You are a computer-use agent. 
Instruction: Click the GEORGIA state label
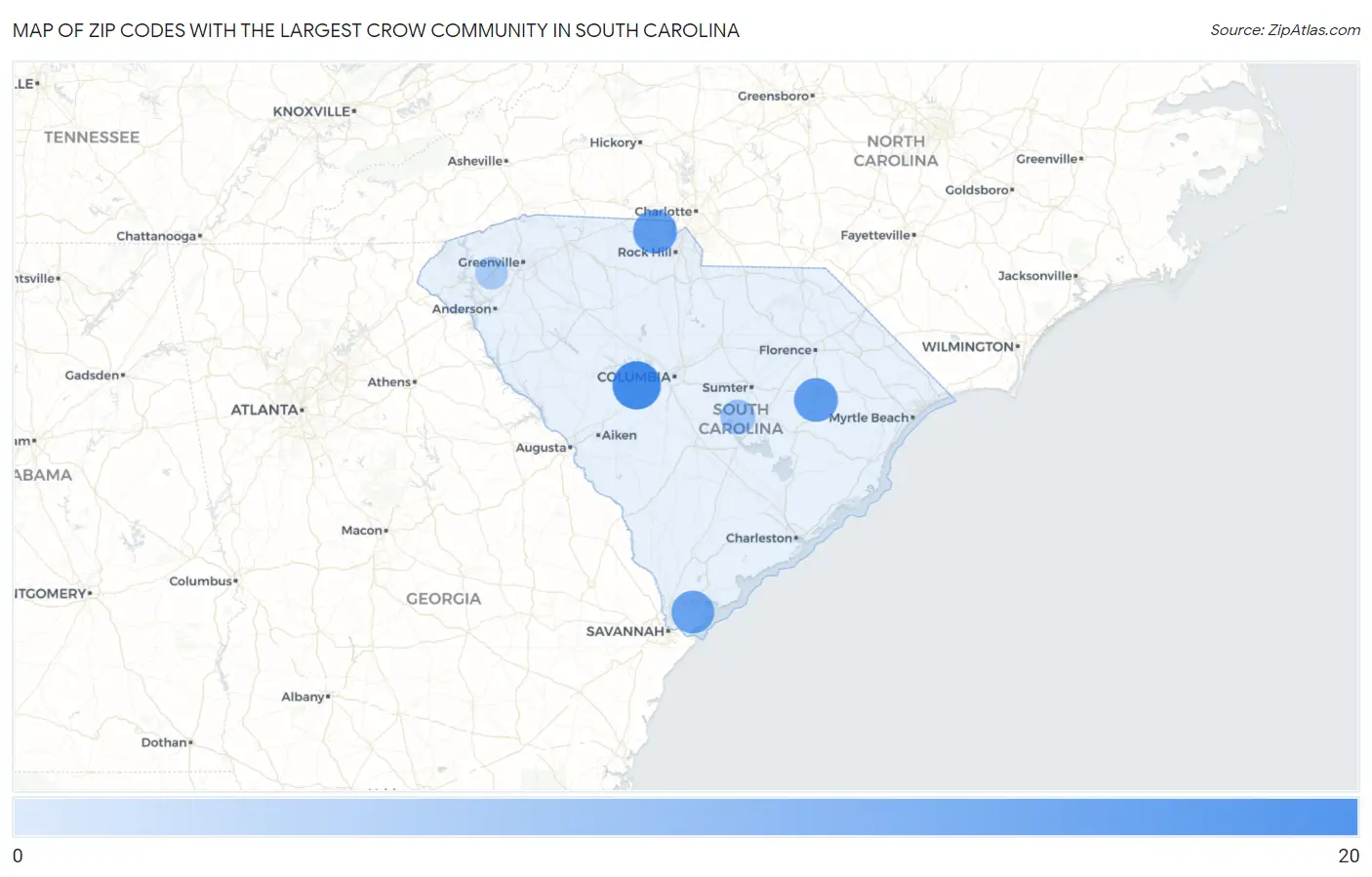[x=444, y=599]
